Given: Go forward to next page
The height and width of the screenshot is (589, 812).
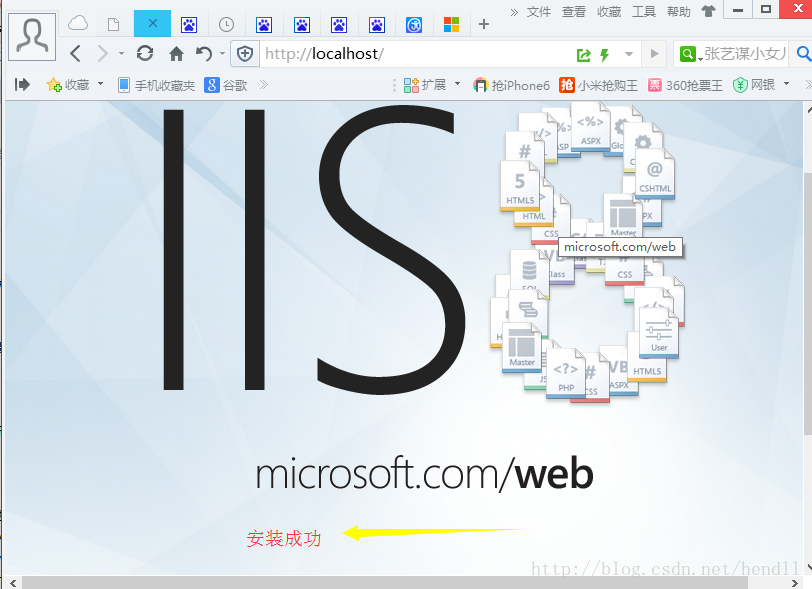Looking at the screenshot, I should point(103,53).
